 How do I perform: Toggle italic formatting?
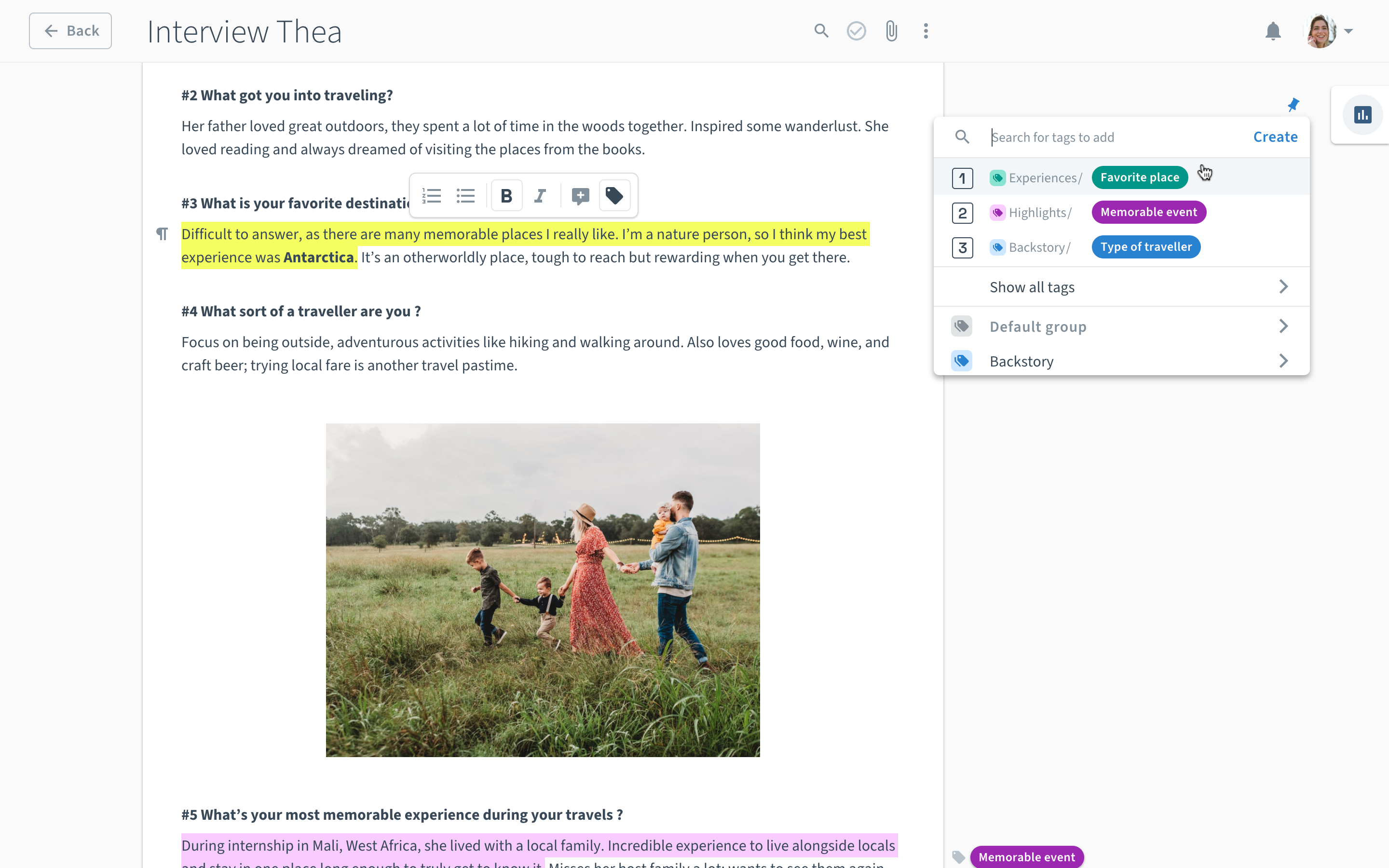[x=540, y=196]
